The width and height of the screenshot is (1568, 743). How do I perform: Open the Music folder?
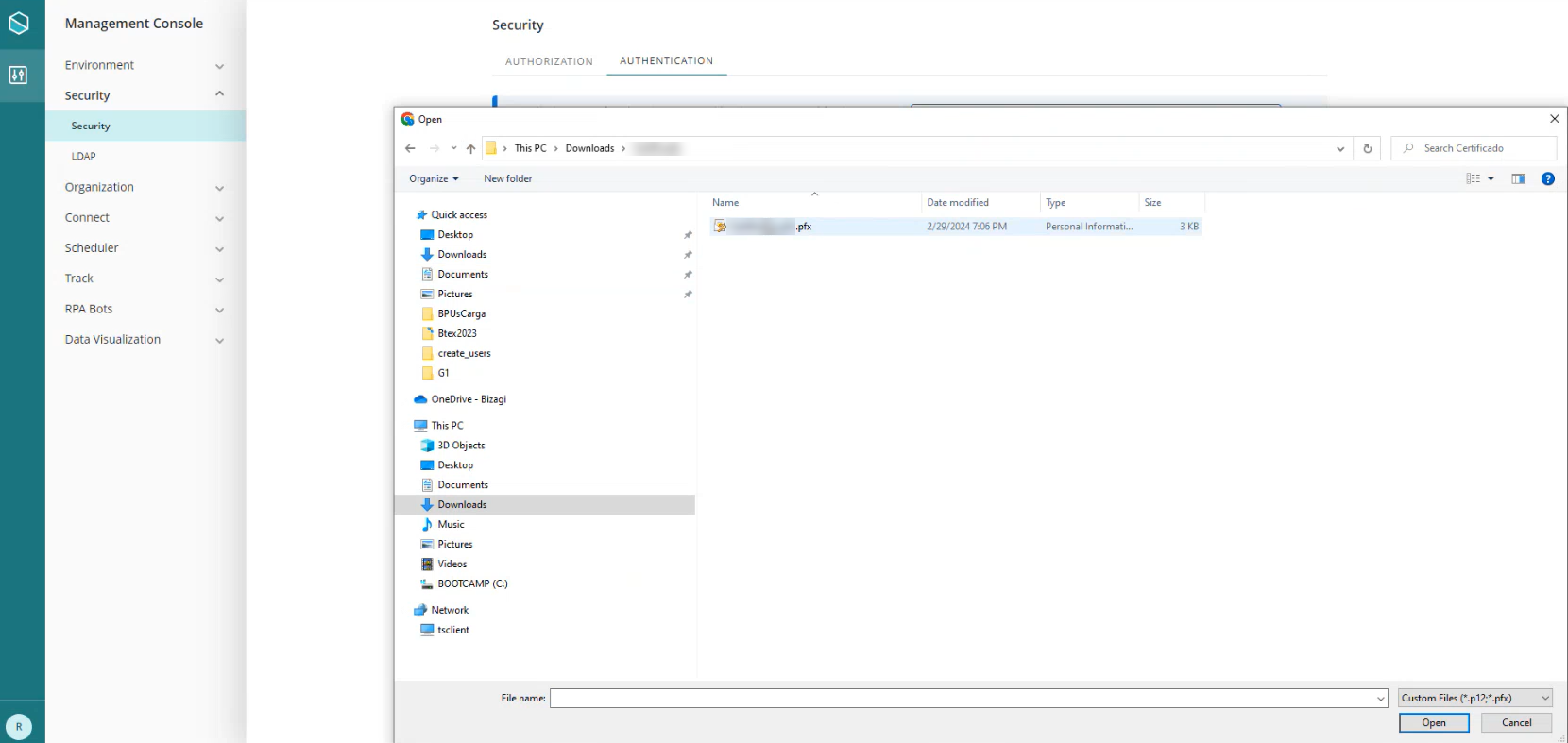pos(451,525)
